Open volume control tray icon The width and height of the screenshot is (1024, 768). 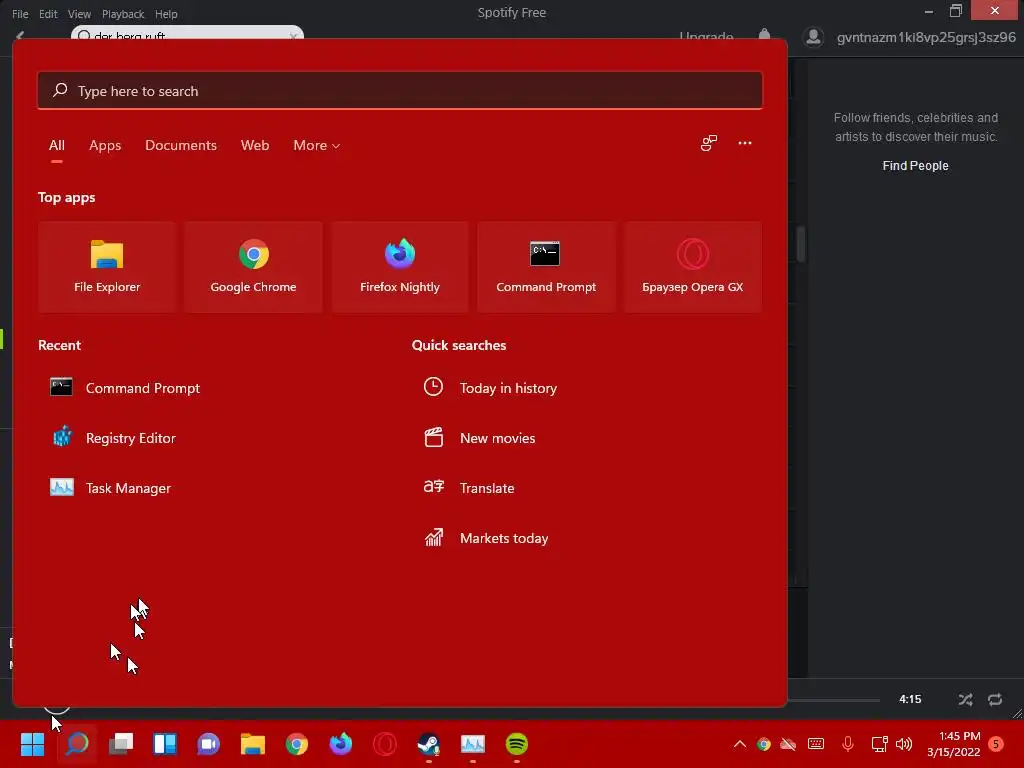click(x=904, y=744)
